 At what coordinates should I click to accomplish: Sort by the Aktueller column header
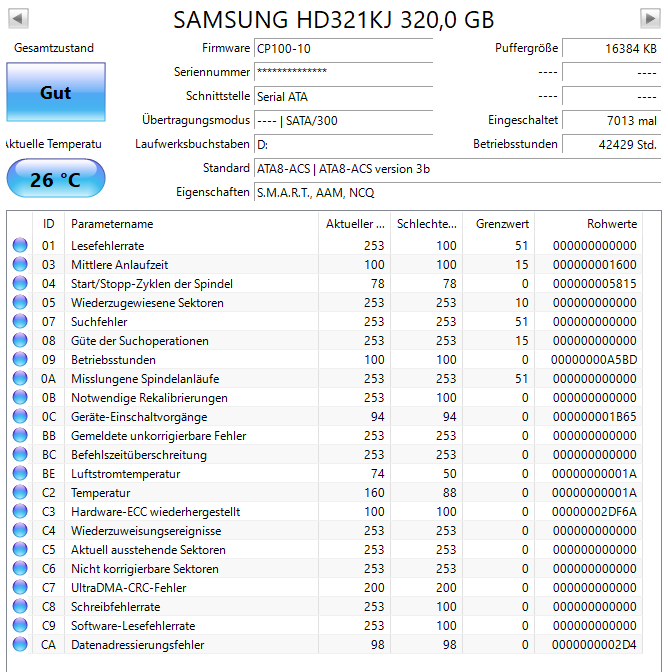[x=355, y=224]
